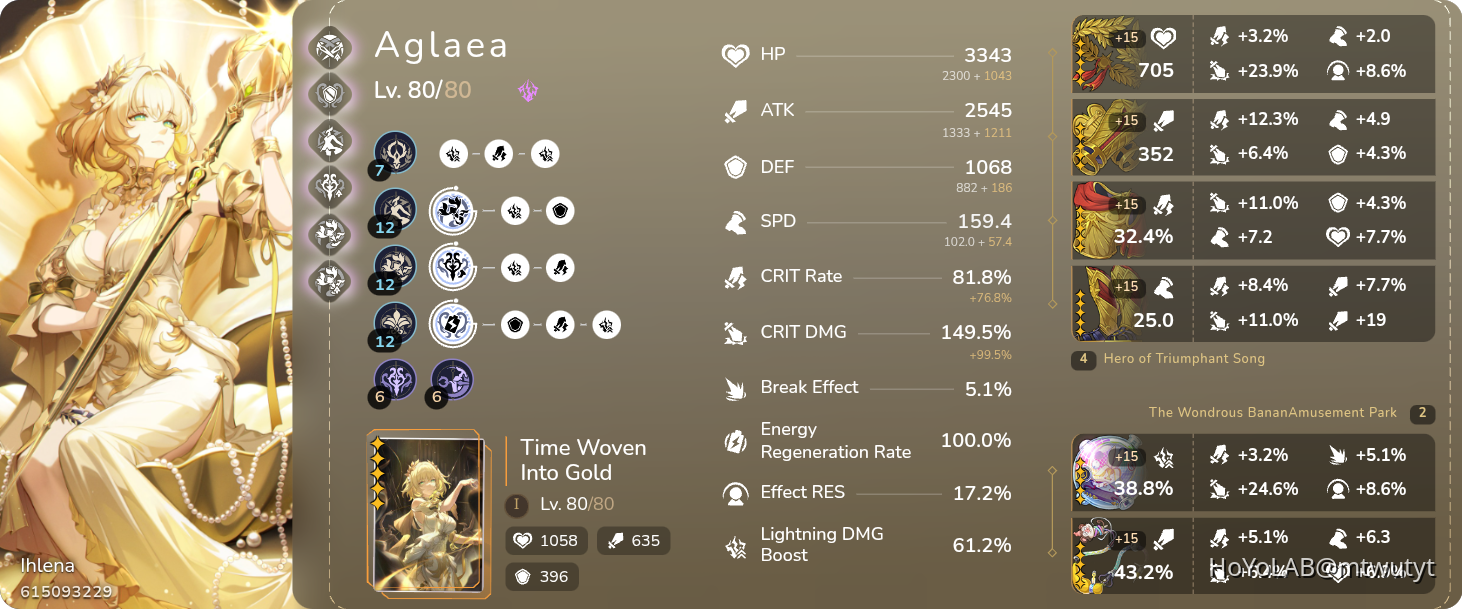
Task: Click the Lightning DMG Boost icon
Action: tap(734, 545)
